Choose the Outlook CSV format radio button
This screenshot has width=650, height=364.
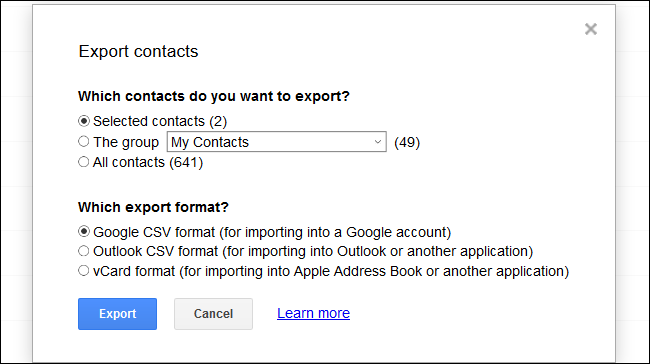(84, 251)
